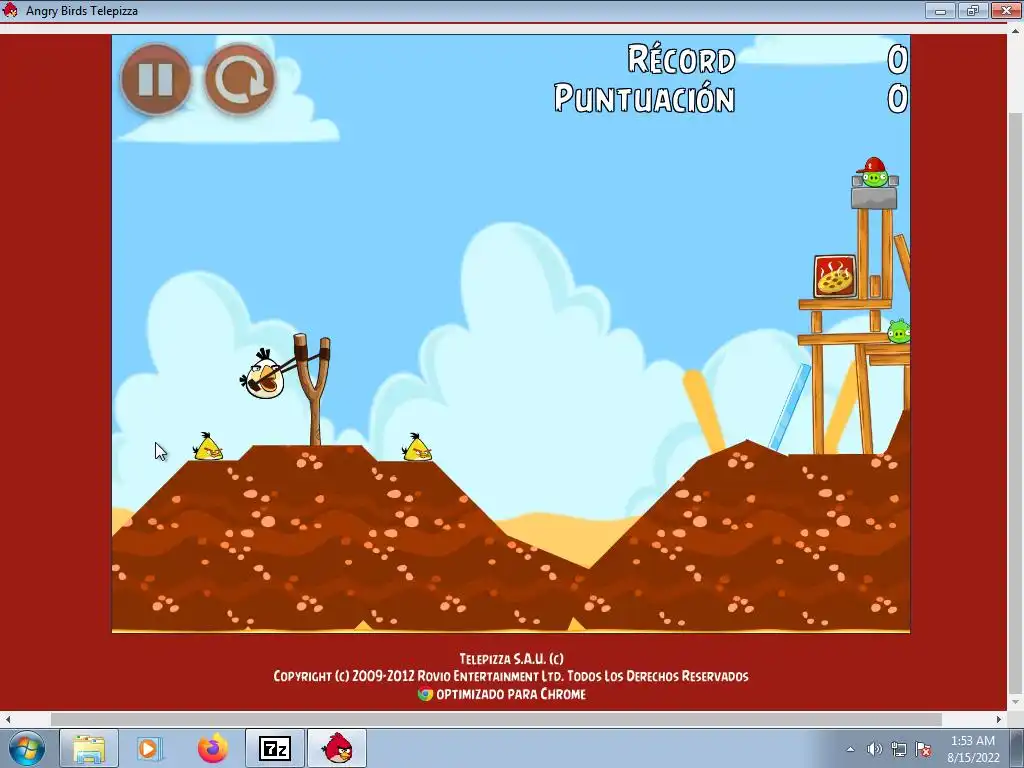Close the Angry Birds Telepizza window
Screen dimensions: 1024x768
(1006, 10)
